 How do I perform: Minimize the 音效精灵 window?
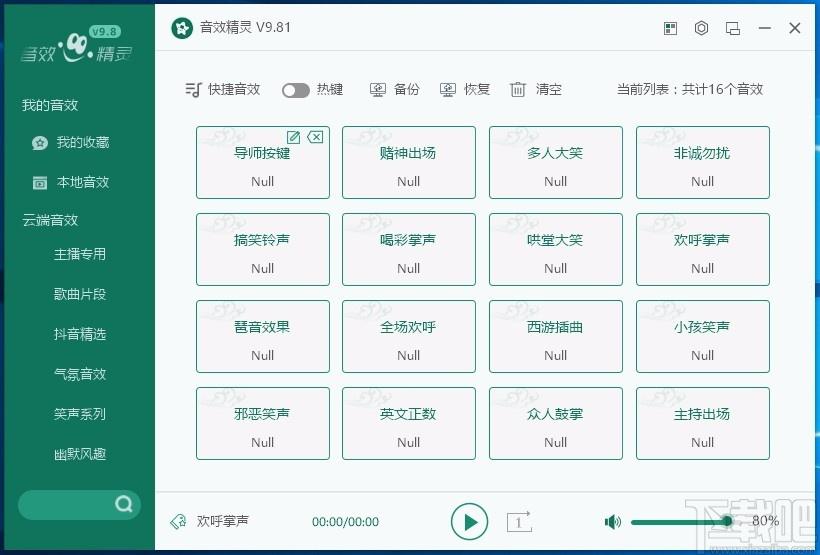(765, 28)
